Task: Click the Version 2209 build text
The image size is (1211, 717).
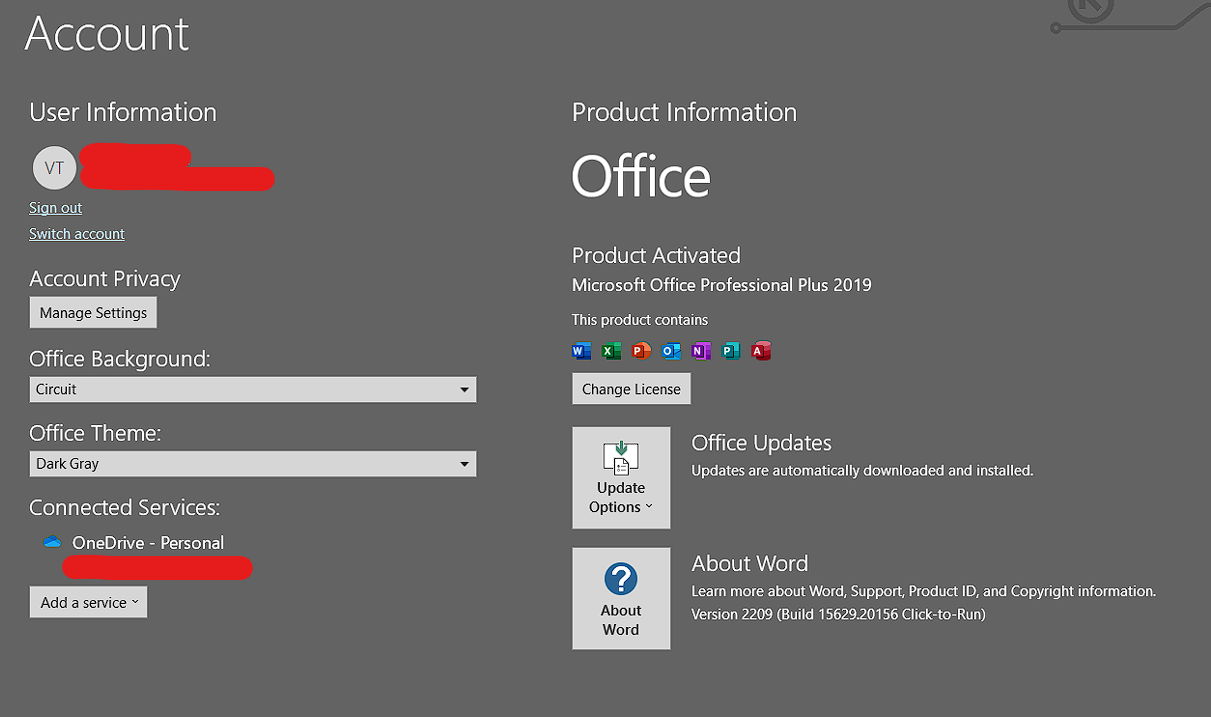Action: [x=839, y=614]
